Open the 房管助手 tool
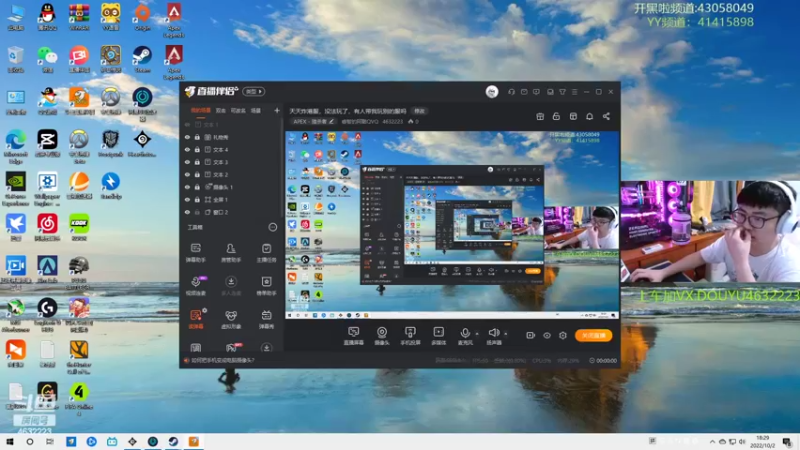The height and width of the screenshot is (450, 800). 231,252
